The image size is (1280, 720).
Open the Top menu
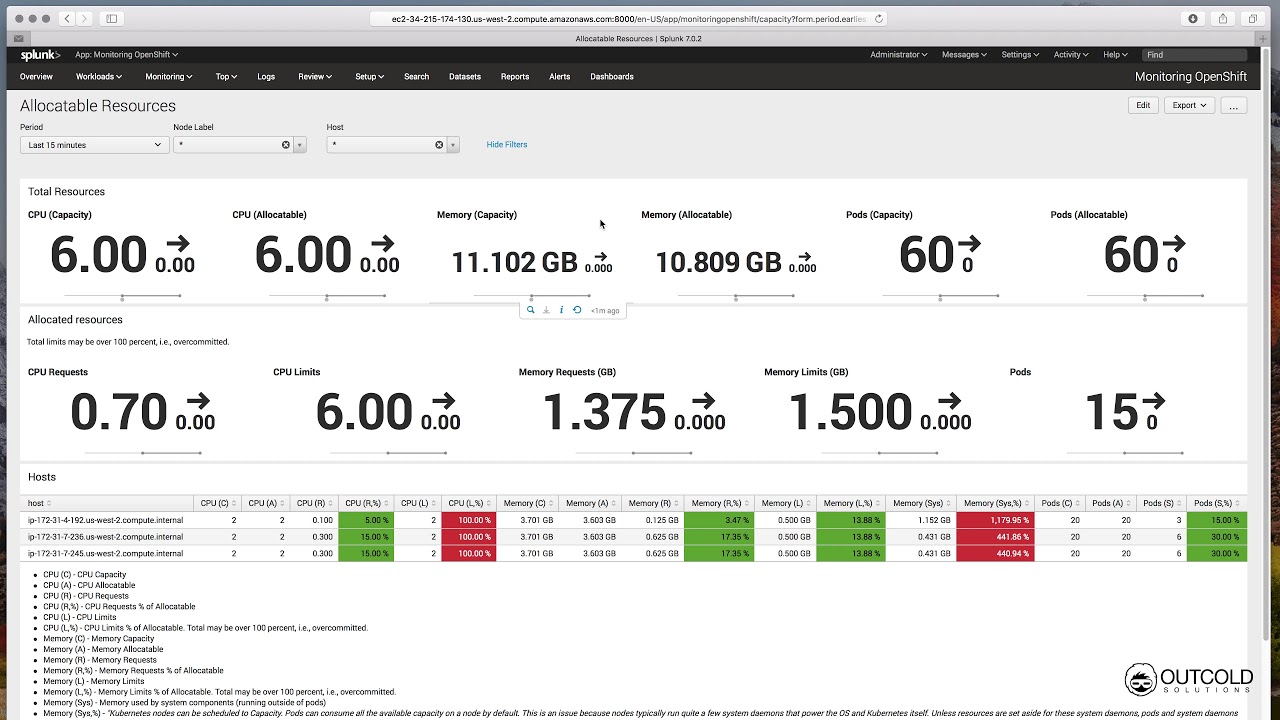pyautogui.click(x=226, y=77)
